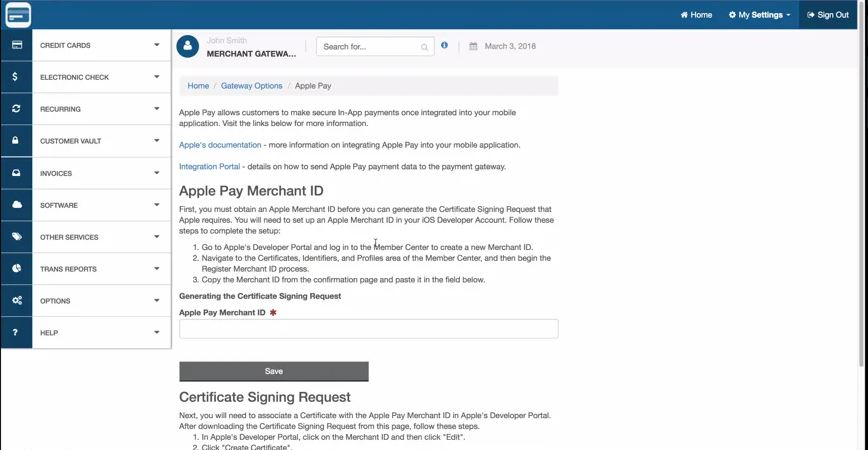Click the blue info icon beside search
This screenshot has height=450, width=868.
pyautogui.click(x=444, y=46)
